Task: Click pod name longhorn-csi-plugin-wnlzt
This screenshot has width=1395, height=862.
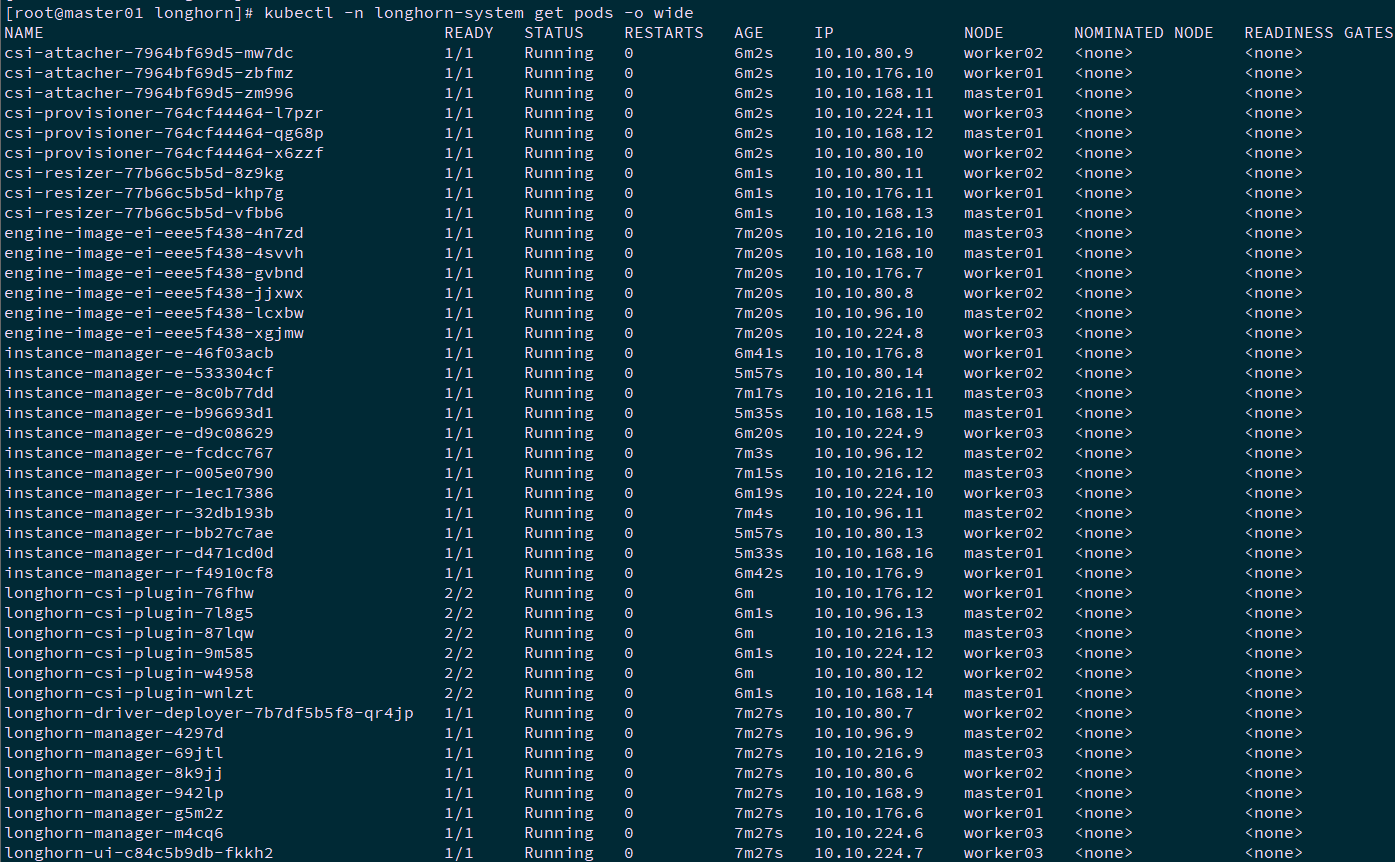Action: tap(129, 693)
